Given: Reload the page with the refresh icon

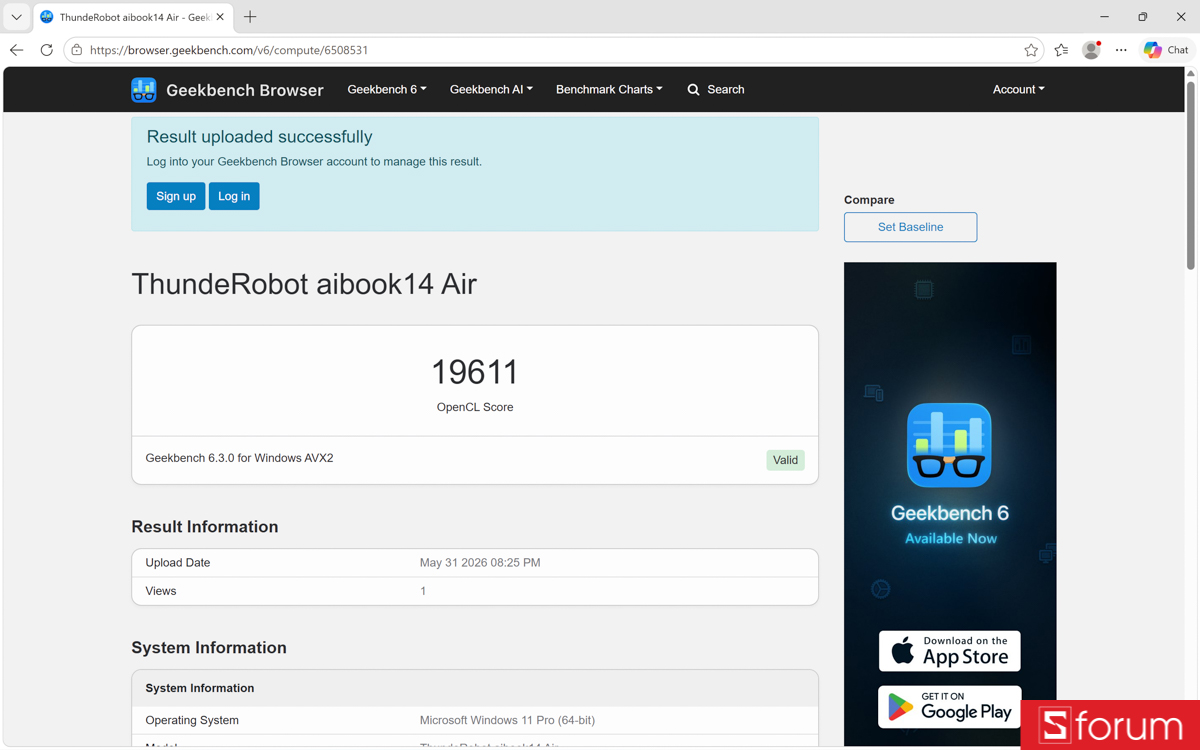Looking at the screenshot, I should point(46,50).
